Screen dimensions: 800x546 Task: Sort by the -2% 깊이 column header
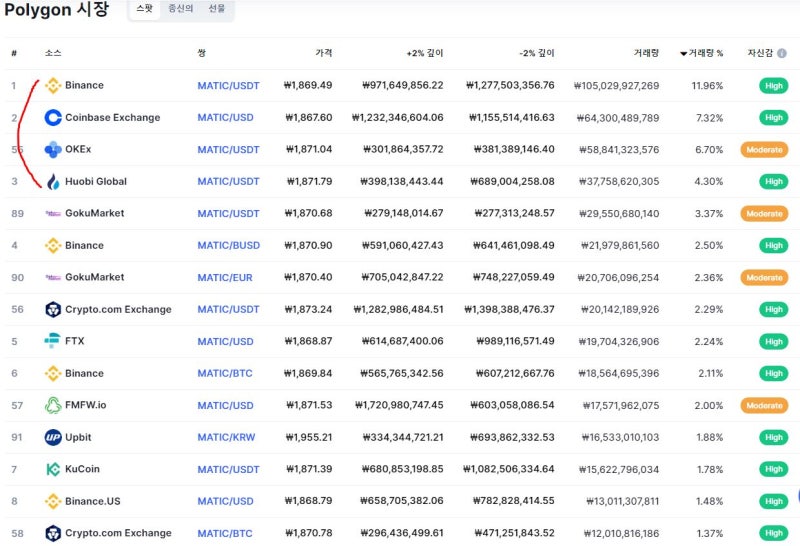click(537, 53)
